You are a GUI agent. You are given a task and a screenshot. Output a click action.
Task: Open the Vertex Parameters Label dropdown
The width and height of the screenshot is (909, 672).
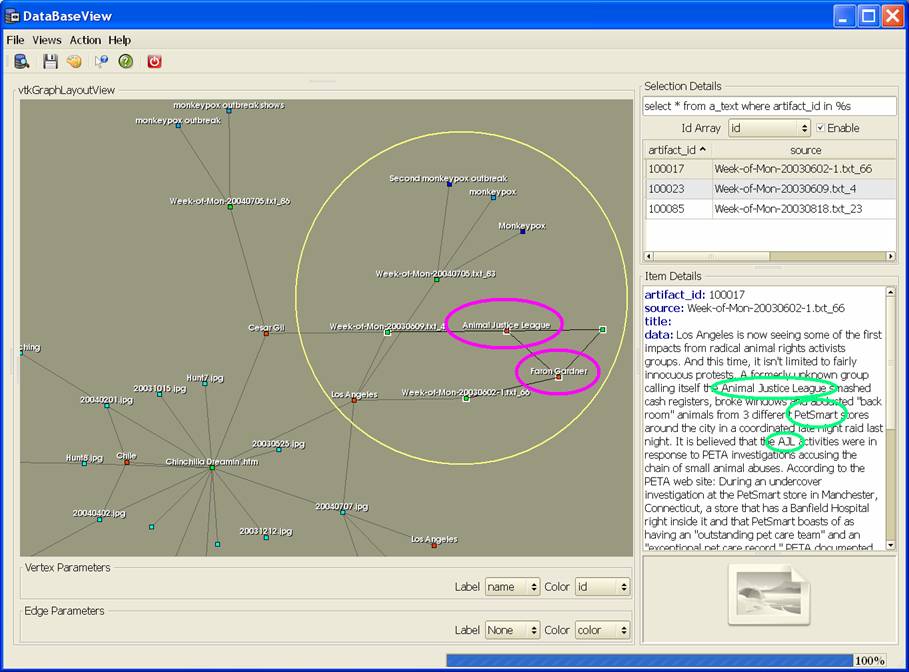[512, 587]
